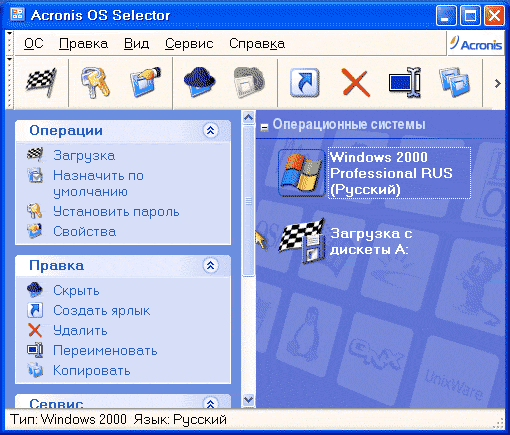Click the icon beside Назначить по умолчанию
This screenshot has width=510, height=435.
click(x=35, y=175)
